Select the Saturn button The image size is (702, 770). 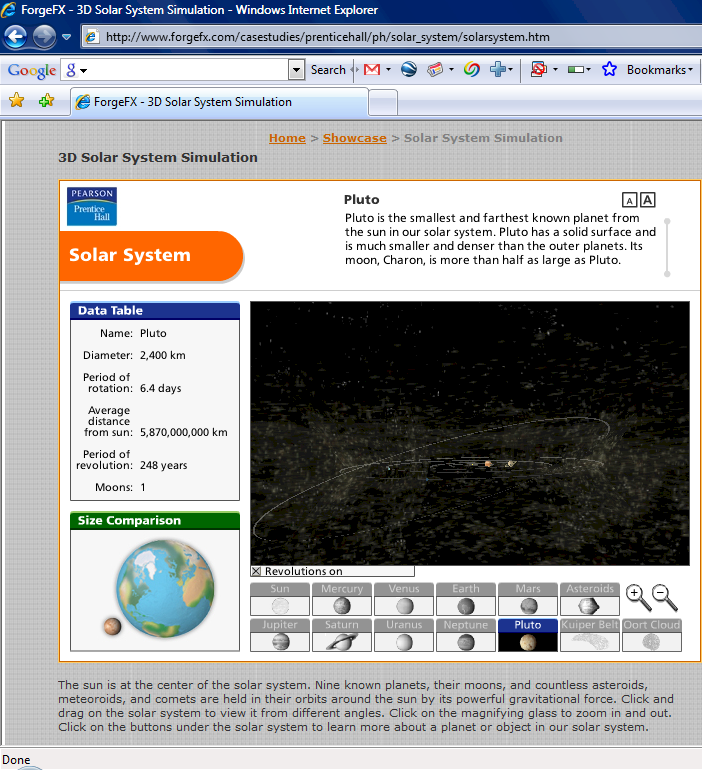[342, 635]
